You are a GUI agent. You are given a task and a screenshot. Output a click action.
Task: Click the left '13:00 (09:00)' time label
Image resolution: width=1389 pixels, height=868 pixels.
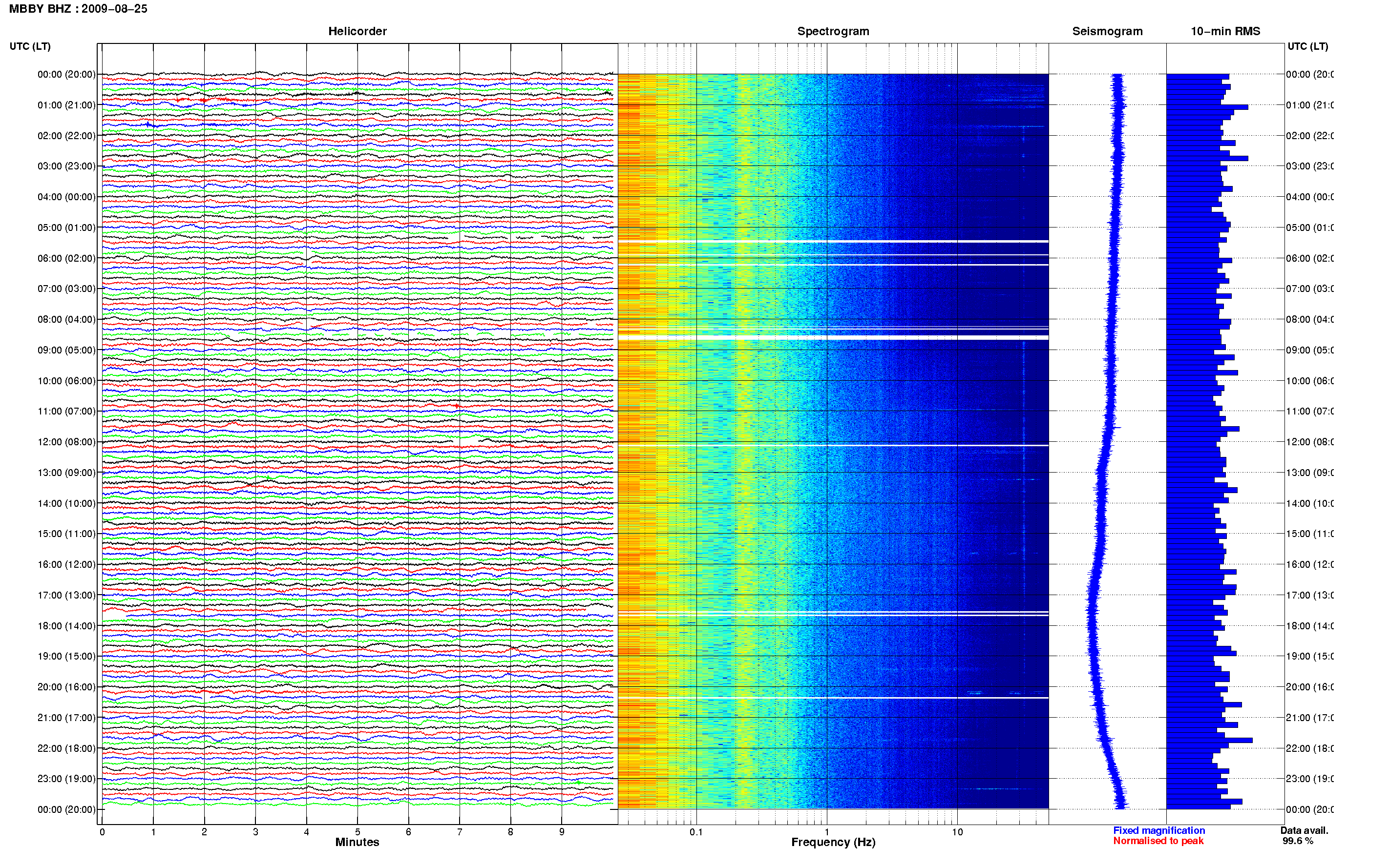(66, 473)
